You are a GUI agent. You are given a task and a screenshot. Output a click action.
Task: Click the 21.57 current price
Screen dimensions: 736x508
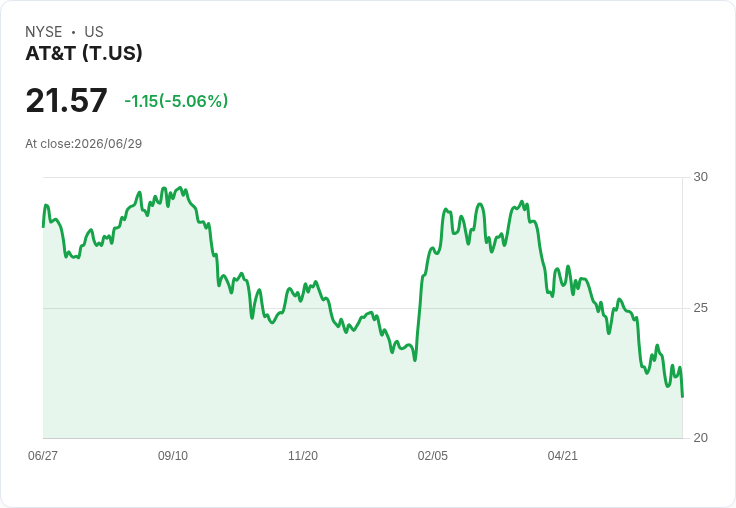[66, 100]
